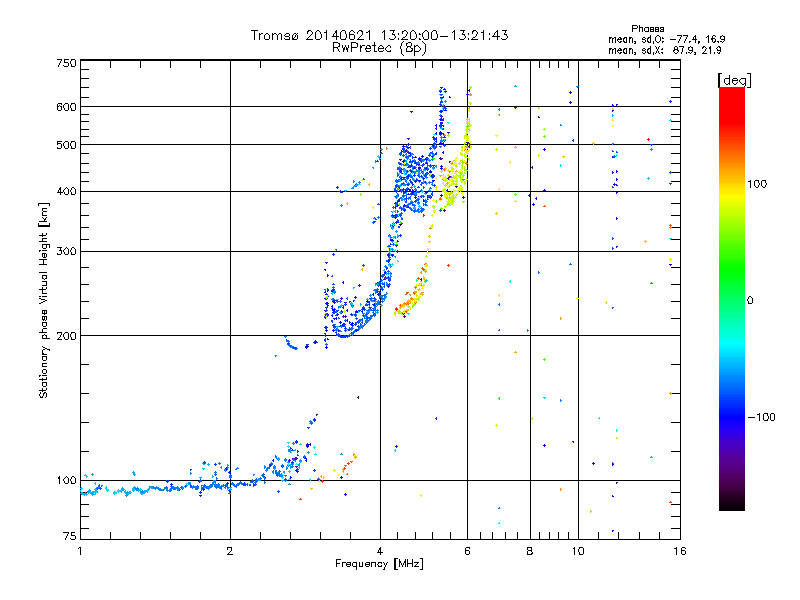Screen dimensions: 800x600
Task: Click the '200' y-axis tick label
Action: [66, 336]
